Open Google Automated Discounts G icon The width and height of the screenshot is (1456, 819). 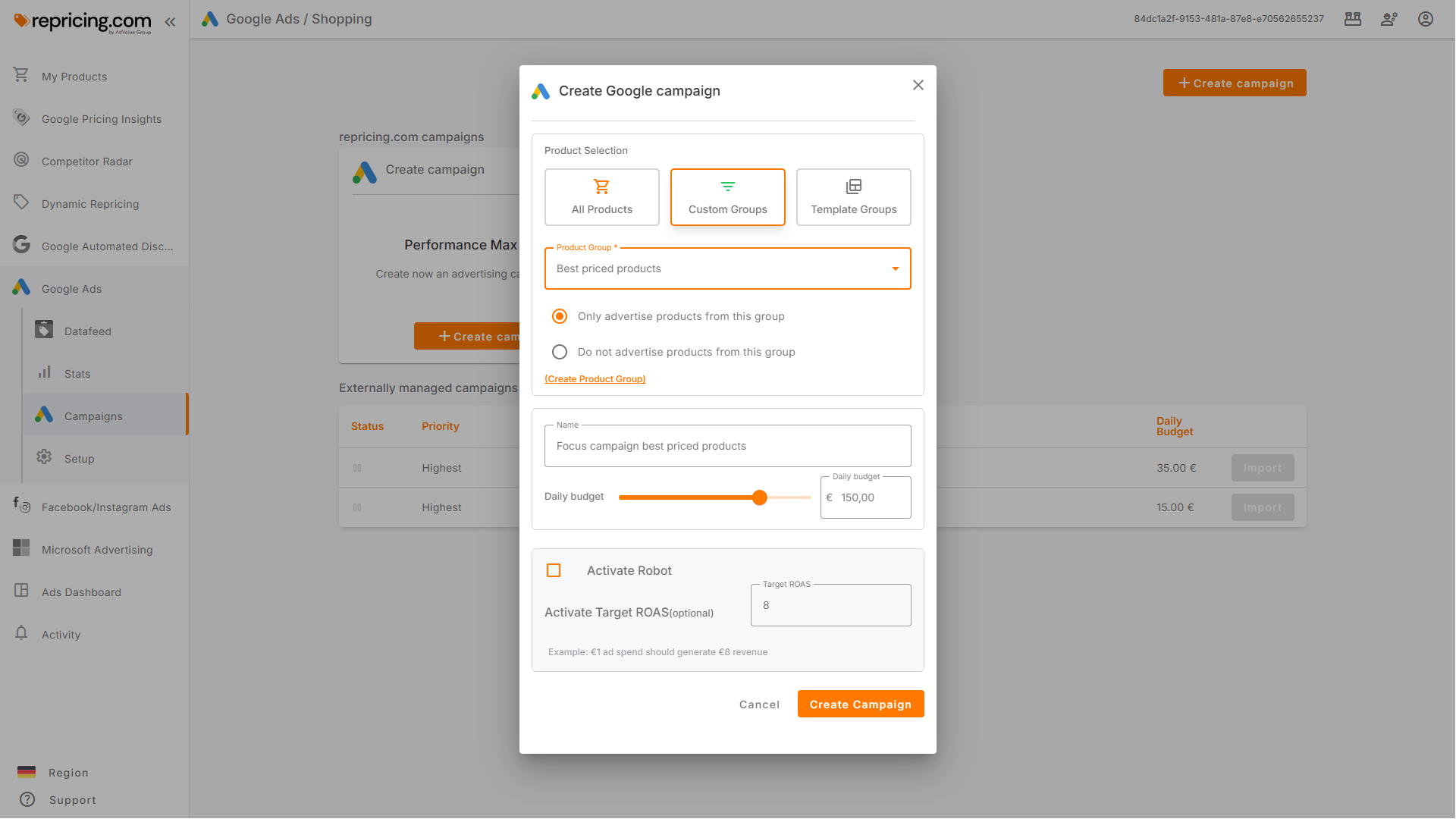click(x=21, y=244)
